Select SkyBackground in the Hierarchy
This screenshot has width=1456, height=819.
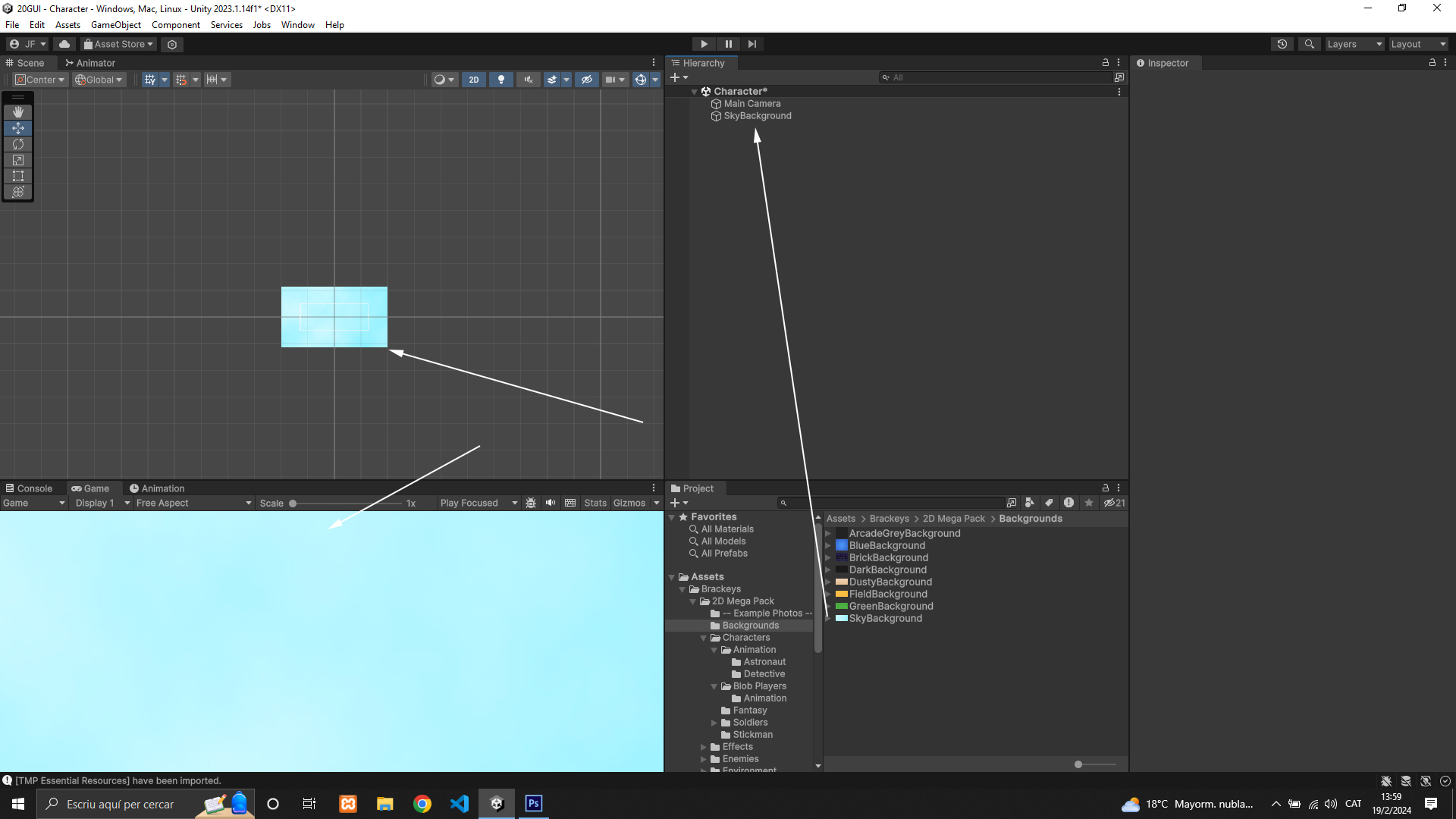click(757, 116)
